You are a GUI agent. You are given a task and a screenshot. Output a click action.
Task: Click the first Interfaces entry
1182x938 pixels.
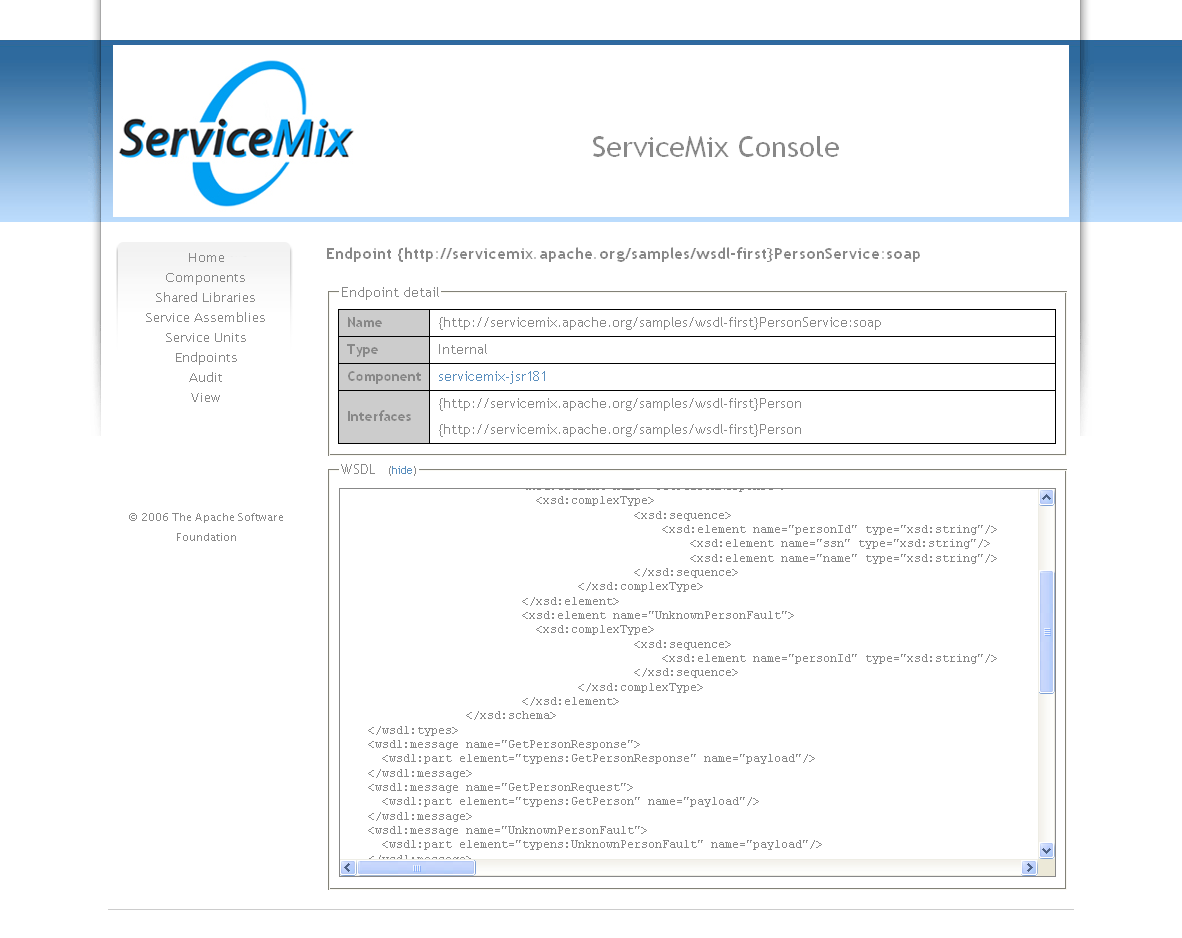pyautogui.click(x=620, y=404)
